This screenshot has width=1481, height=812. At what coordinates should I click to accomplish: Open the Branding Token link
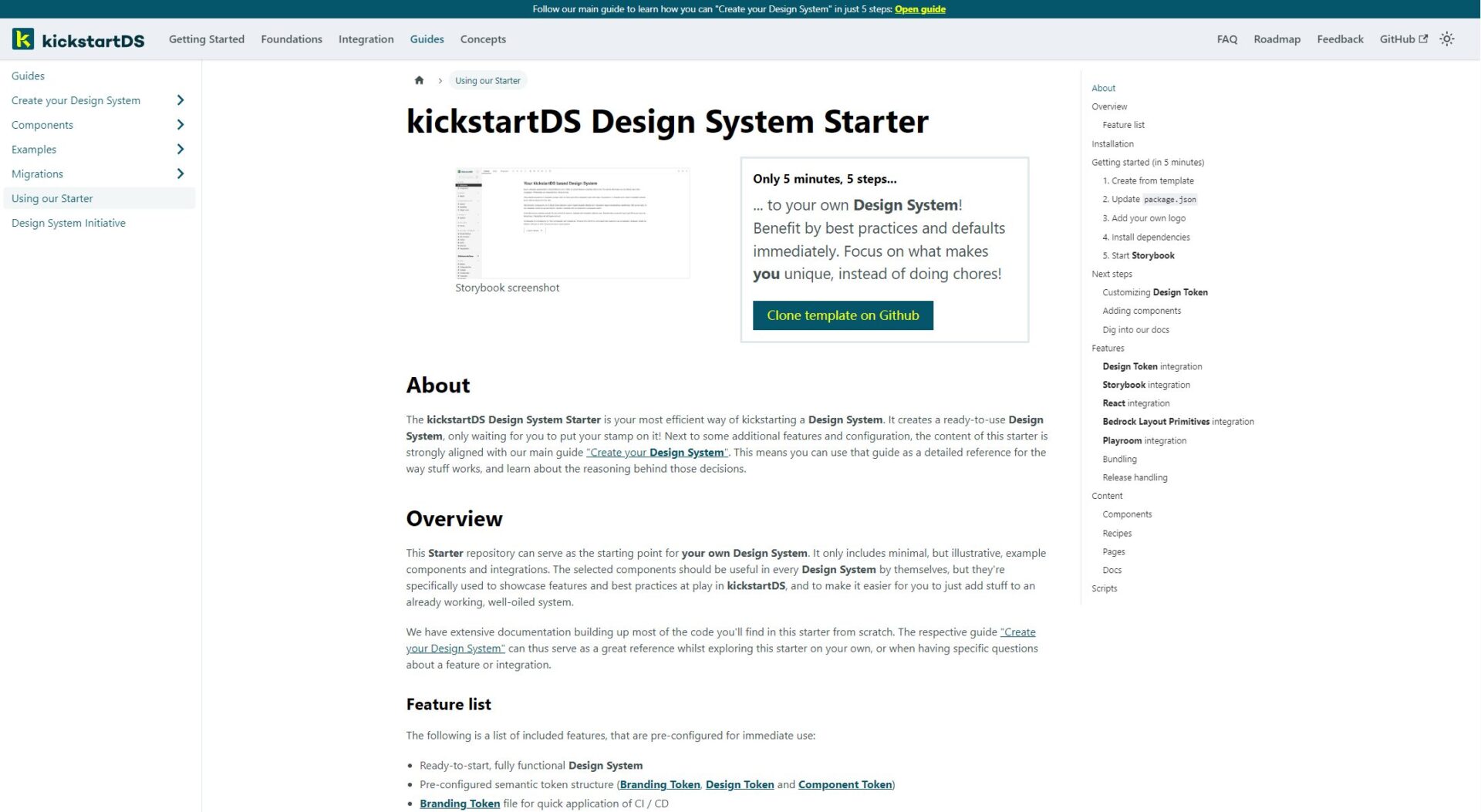660,784
